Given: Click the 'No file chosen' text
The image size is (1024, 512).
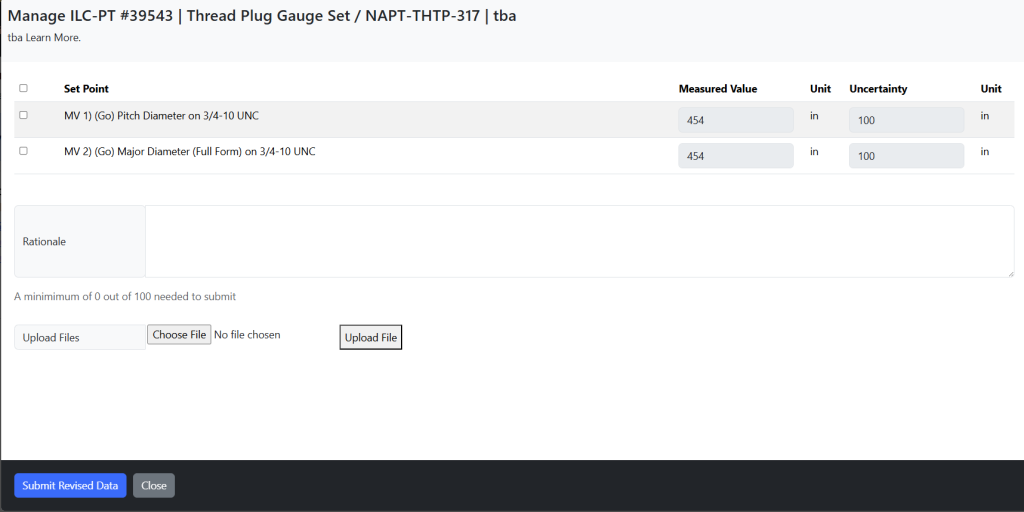Looking at the screenshot, I should point(248,335).
